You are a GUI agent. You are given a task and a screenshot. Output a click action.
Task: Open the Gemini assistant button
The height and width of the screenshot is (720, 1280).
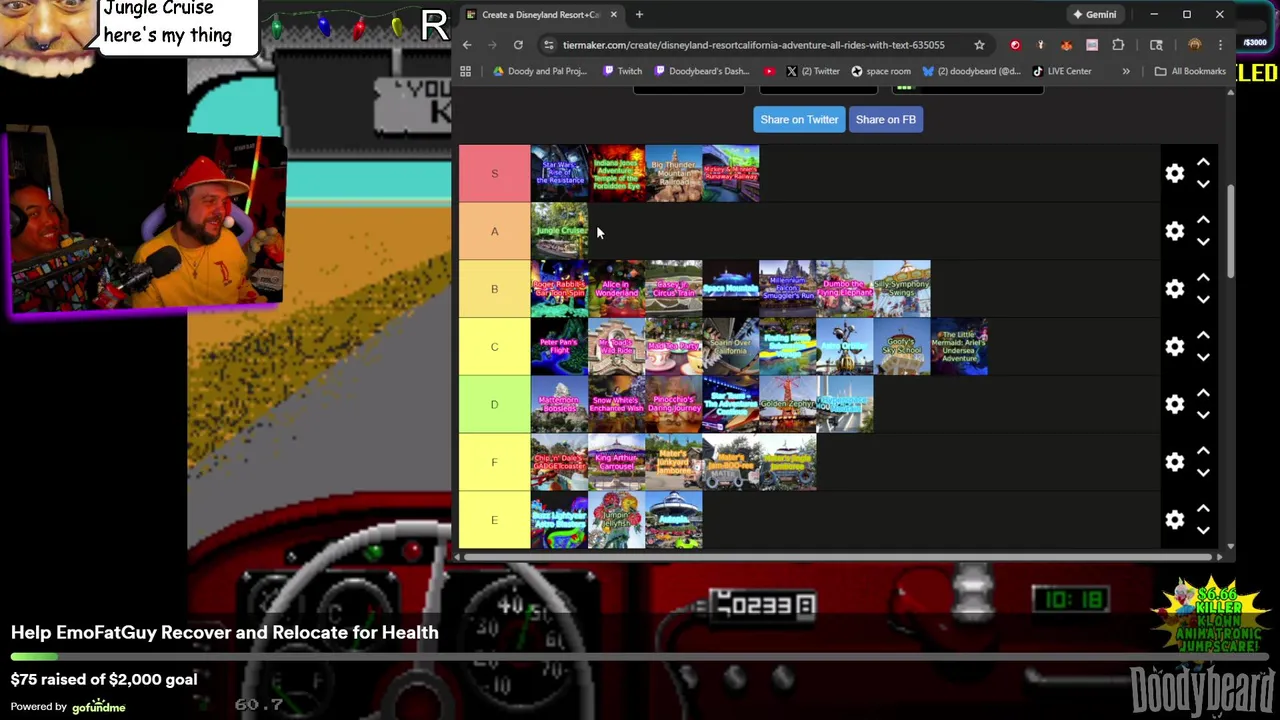click(1094, 14)
